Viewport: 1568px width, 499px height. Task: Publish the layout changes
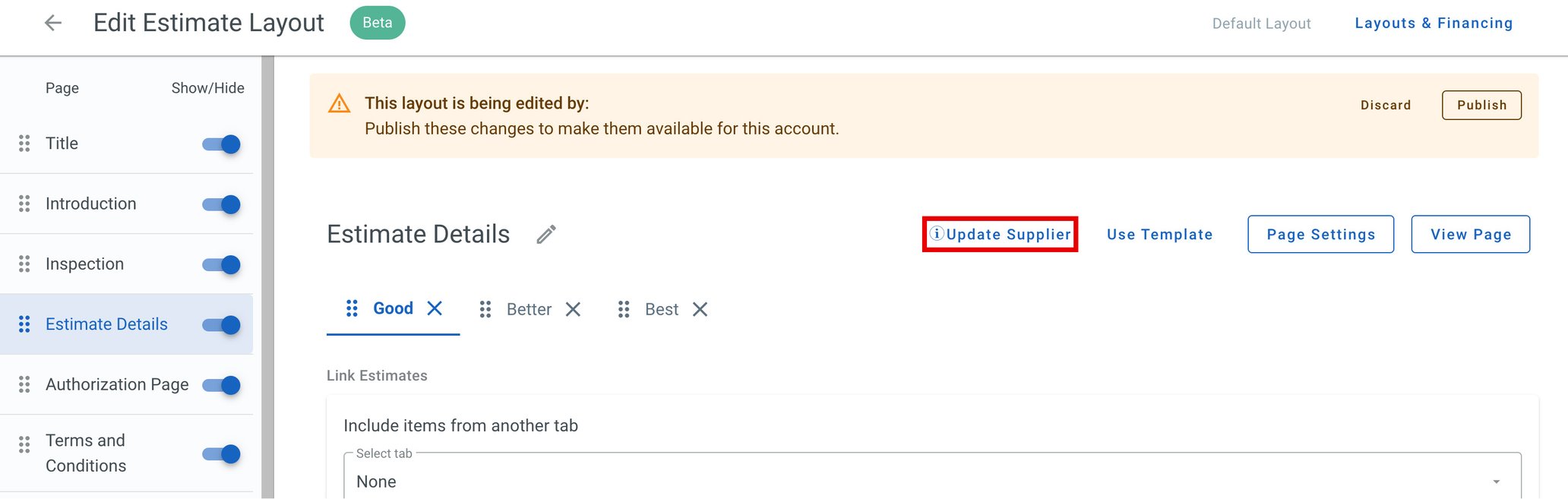(1480, 105)
